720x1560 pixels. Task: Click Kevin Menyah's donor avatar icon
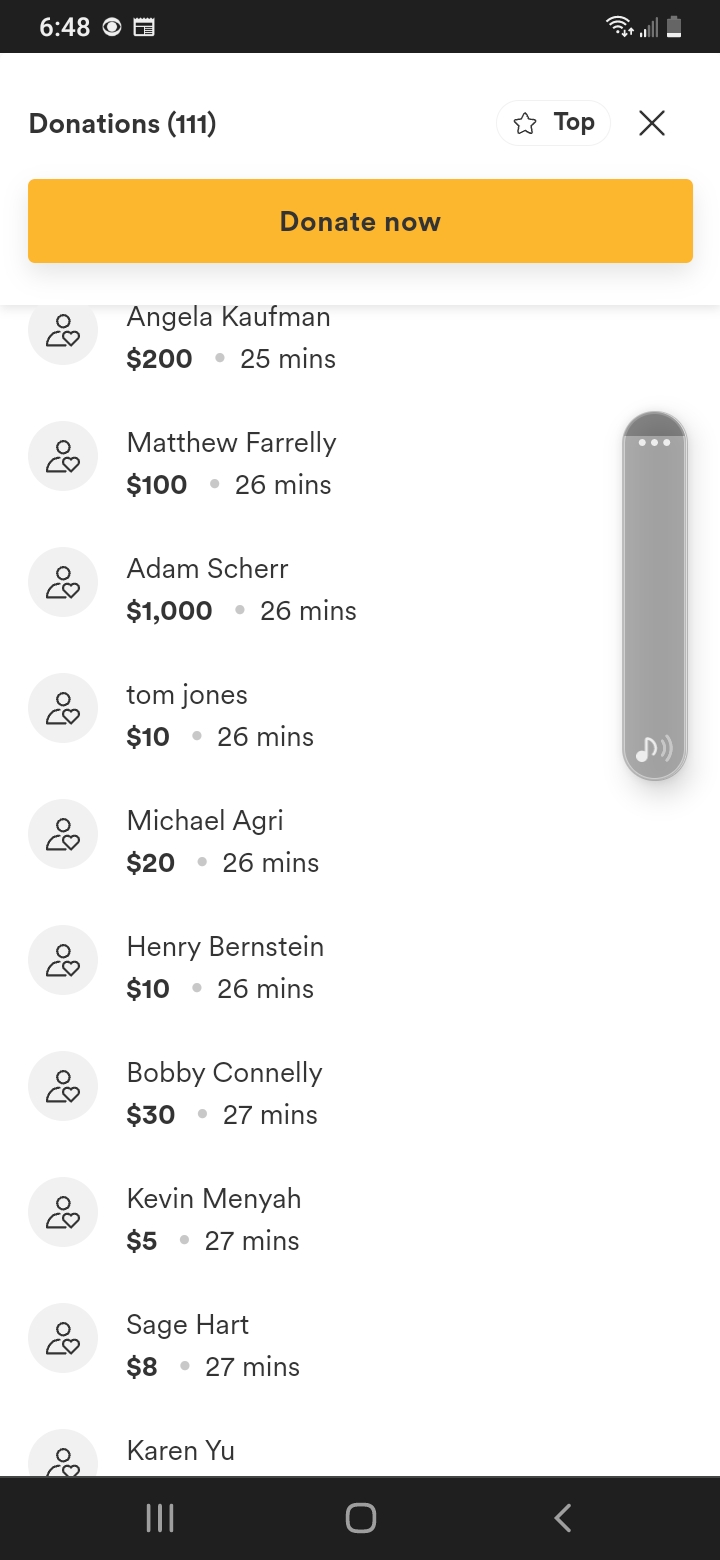[x=63, y=1212]
